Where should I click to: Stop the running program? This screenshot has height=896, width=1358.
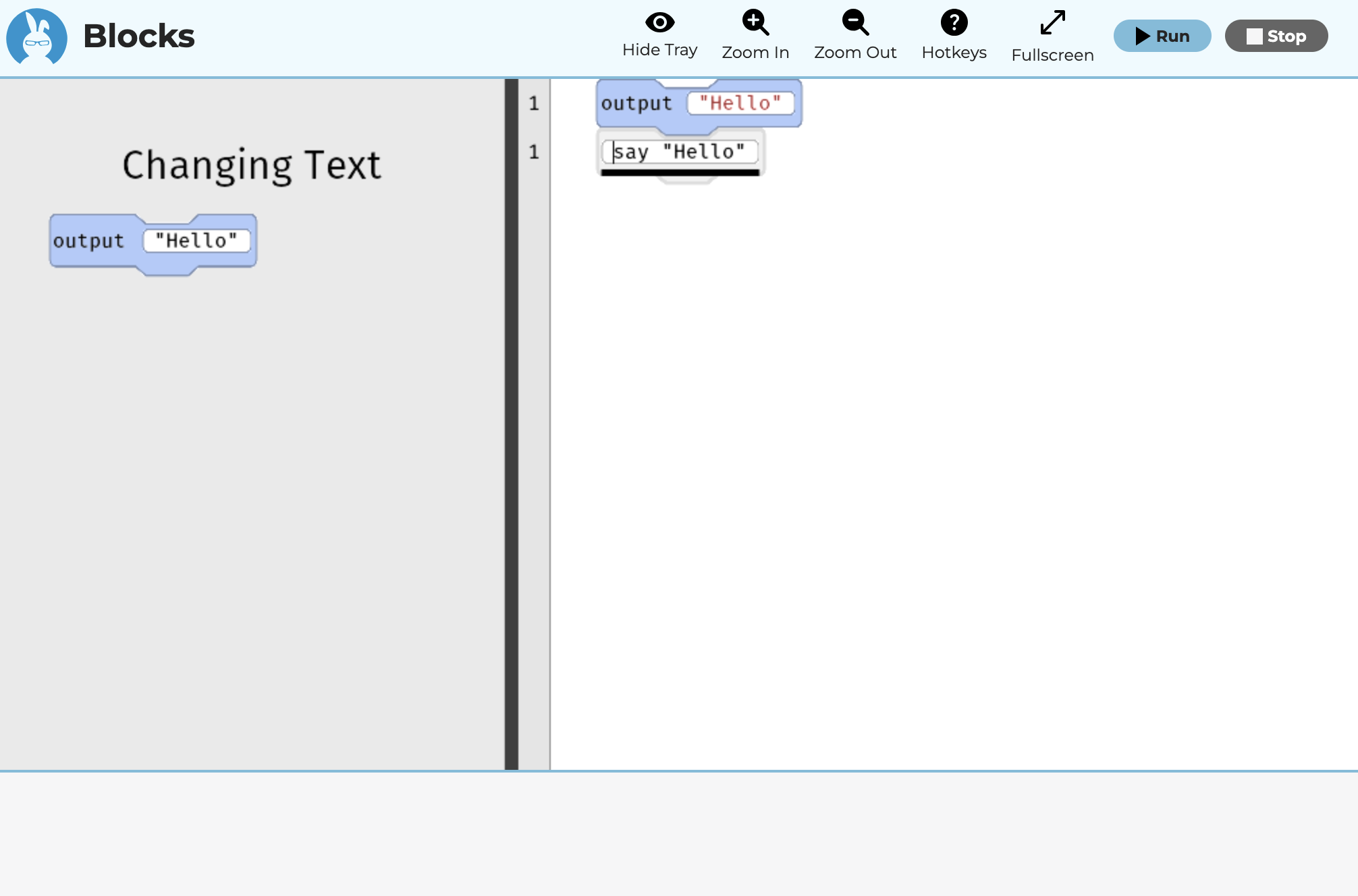point(1276,36)
